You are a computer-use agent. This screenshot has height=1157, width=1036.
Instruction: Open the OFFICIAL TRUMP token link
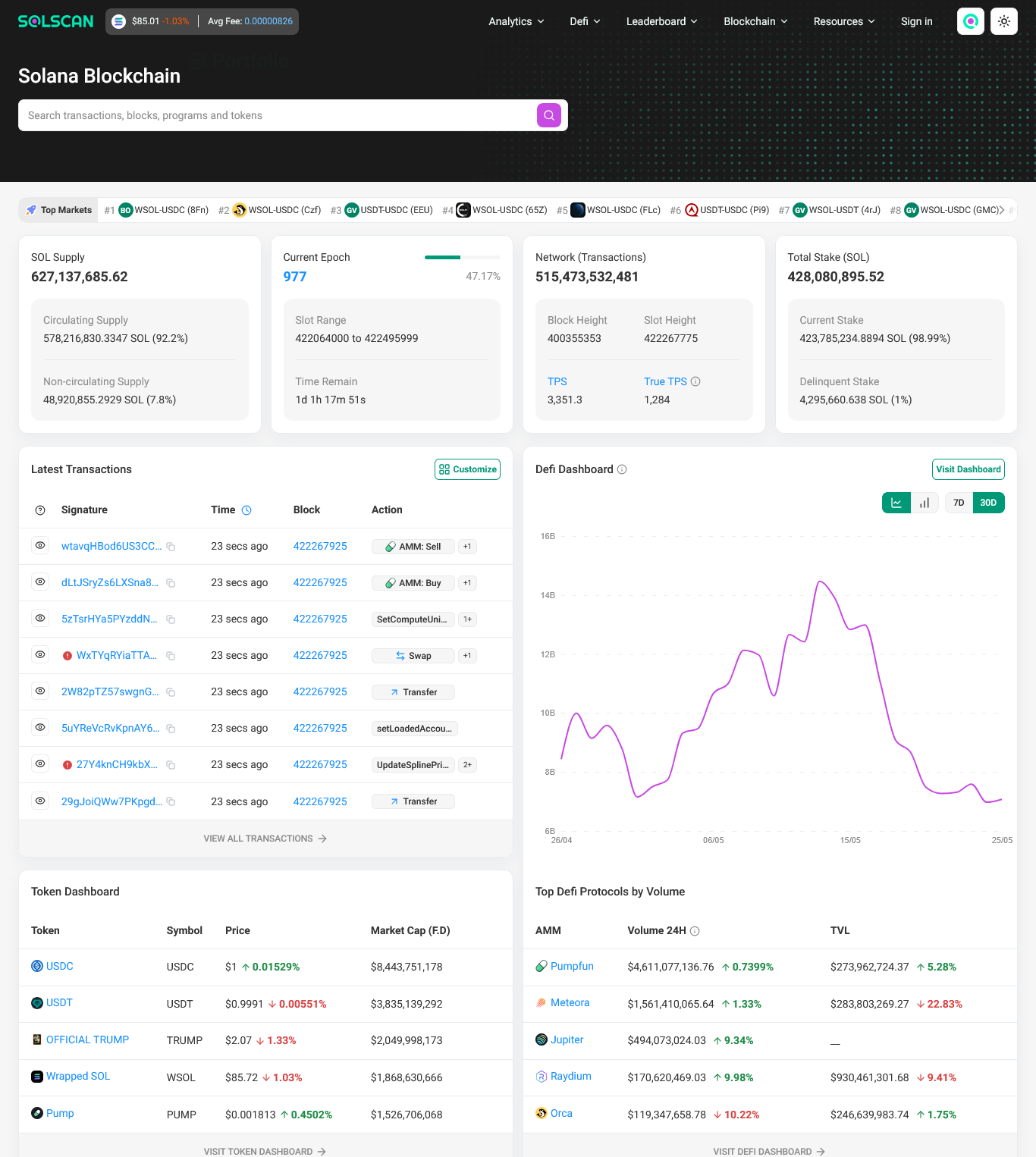[x=87, y=1039]
